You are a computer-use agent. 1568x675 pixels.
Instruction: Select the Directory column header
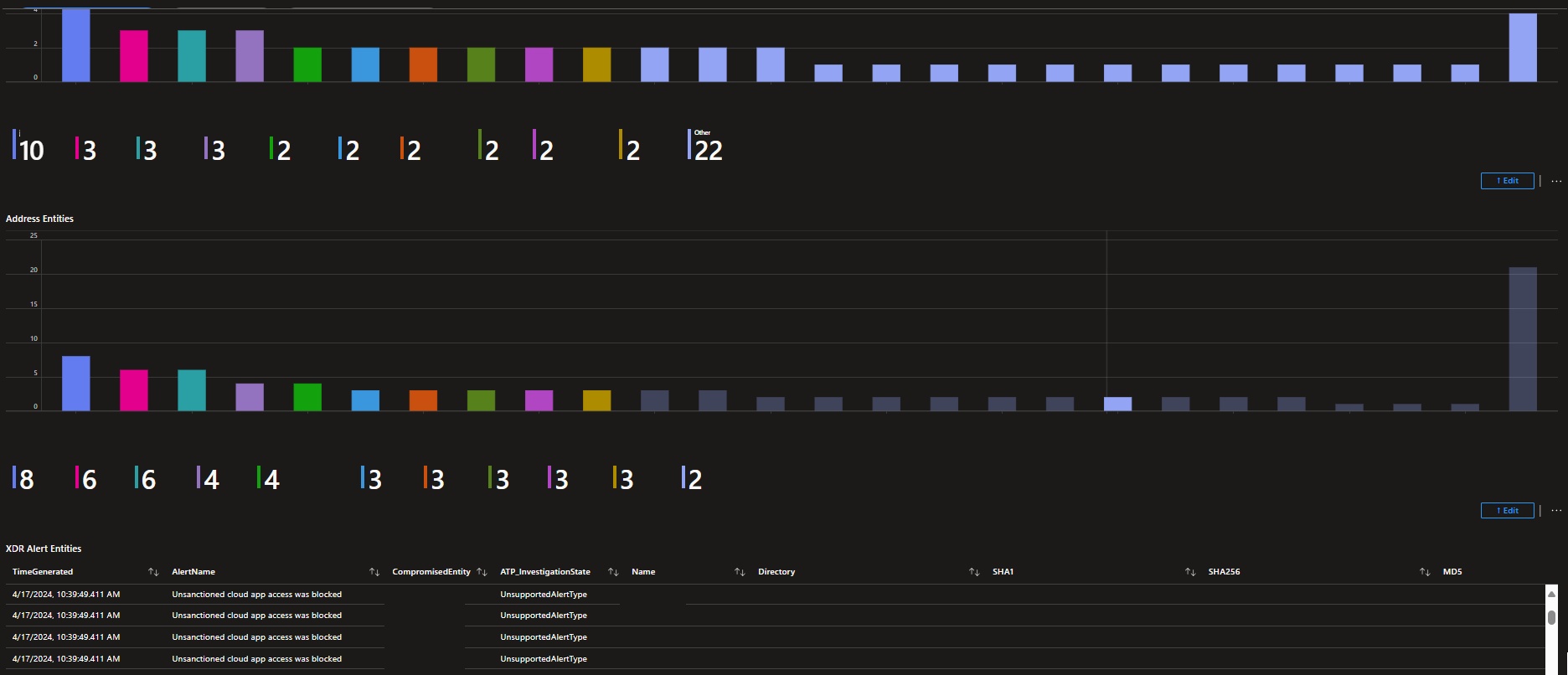pos(776,572)
